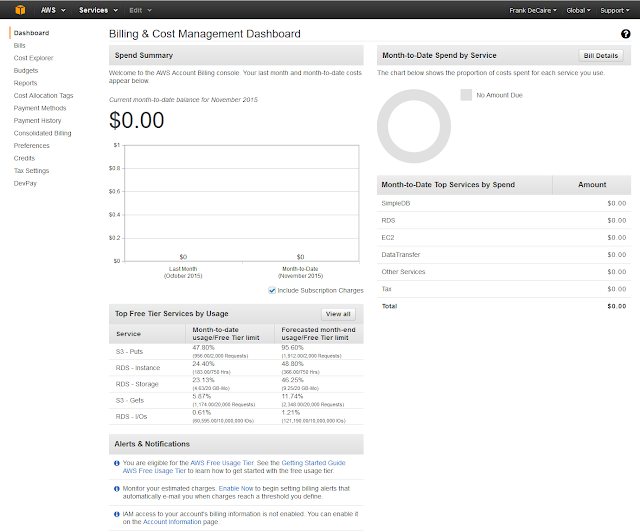Viewport: 640px width, 532px height.
Task: Go to Payment Methods
Action: click(x=40, y=108)
